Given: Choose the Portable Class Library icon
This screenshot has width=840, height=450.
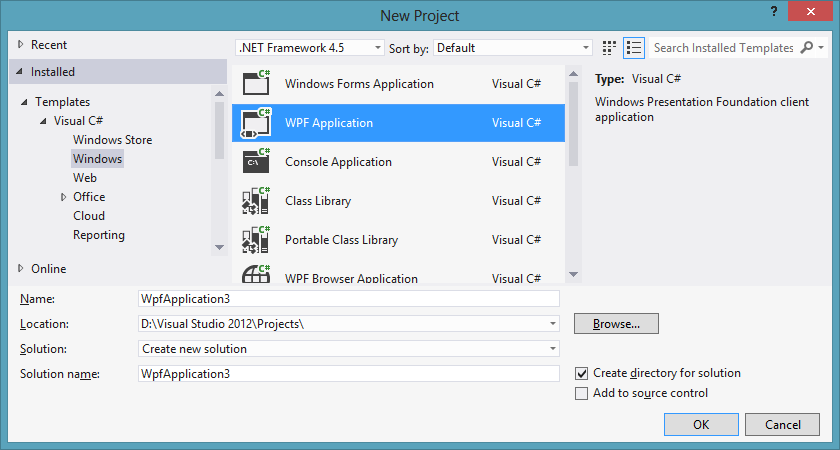Looking at the screenshot, I should (257, 240).
